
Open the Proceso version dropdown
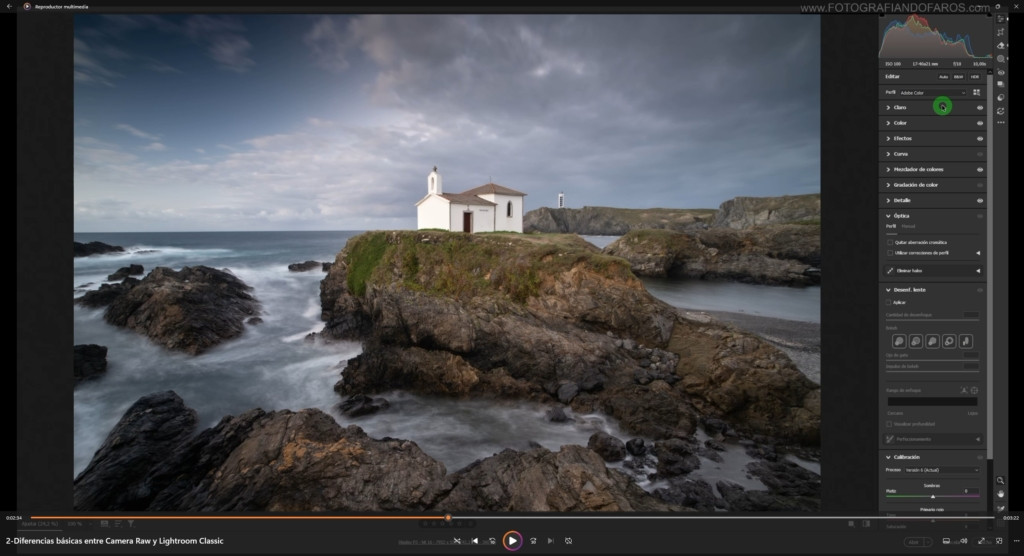pyautogui.click(x=942, y=470)
